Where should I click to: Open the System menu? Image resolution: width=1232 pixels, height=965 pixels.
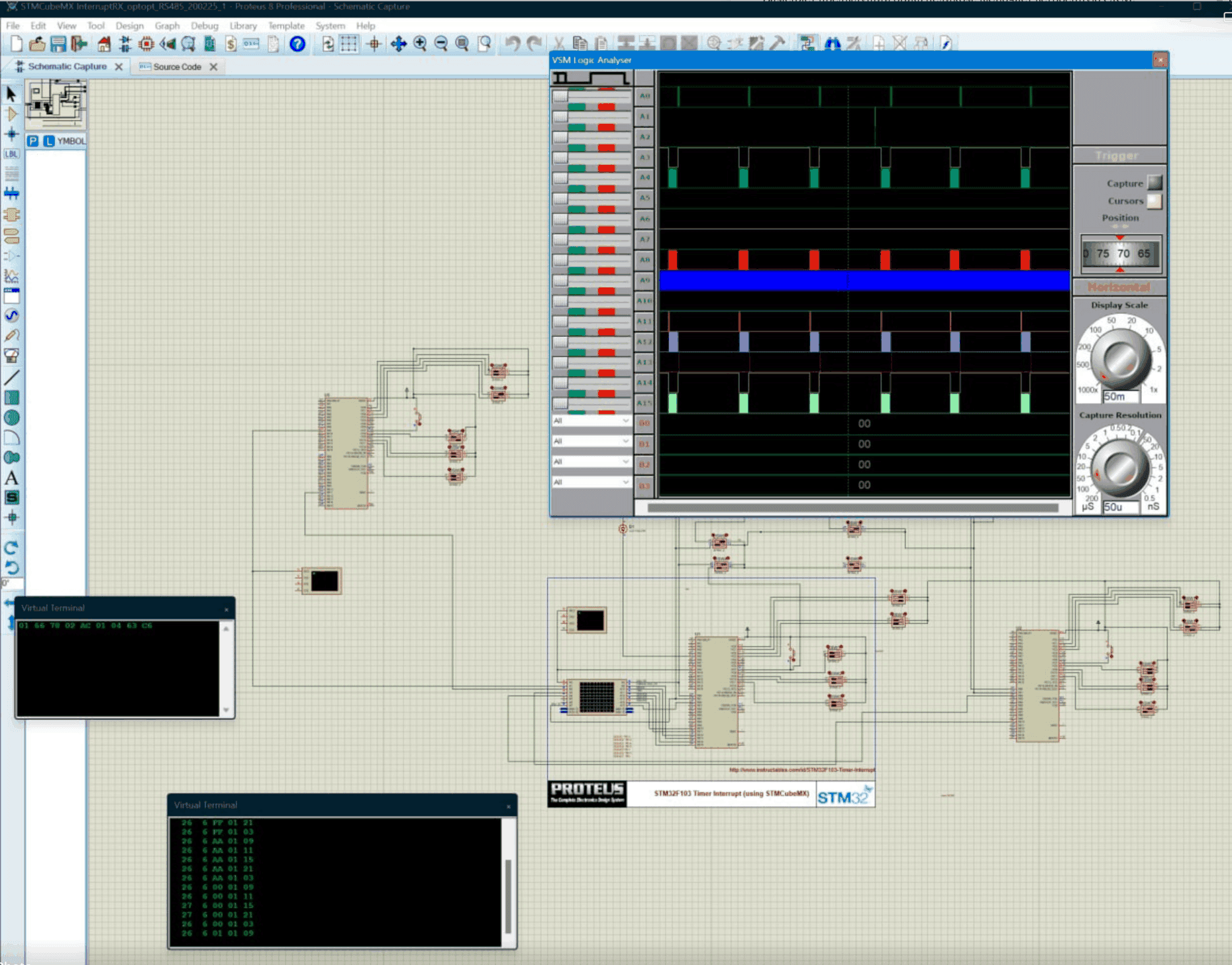330,26
